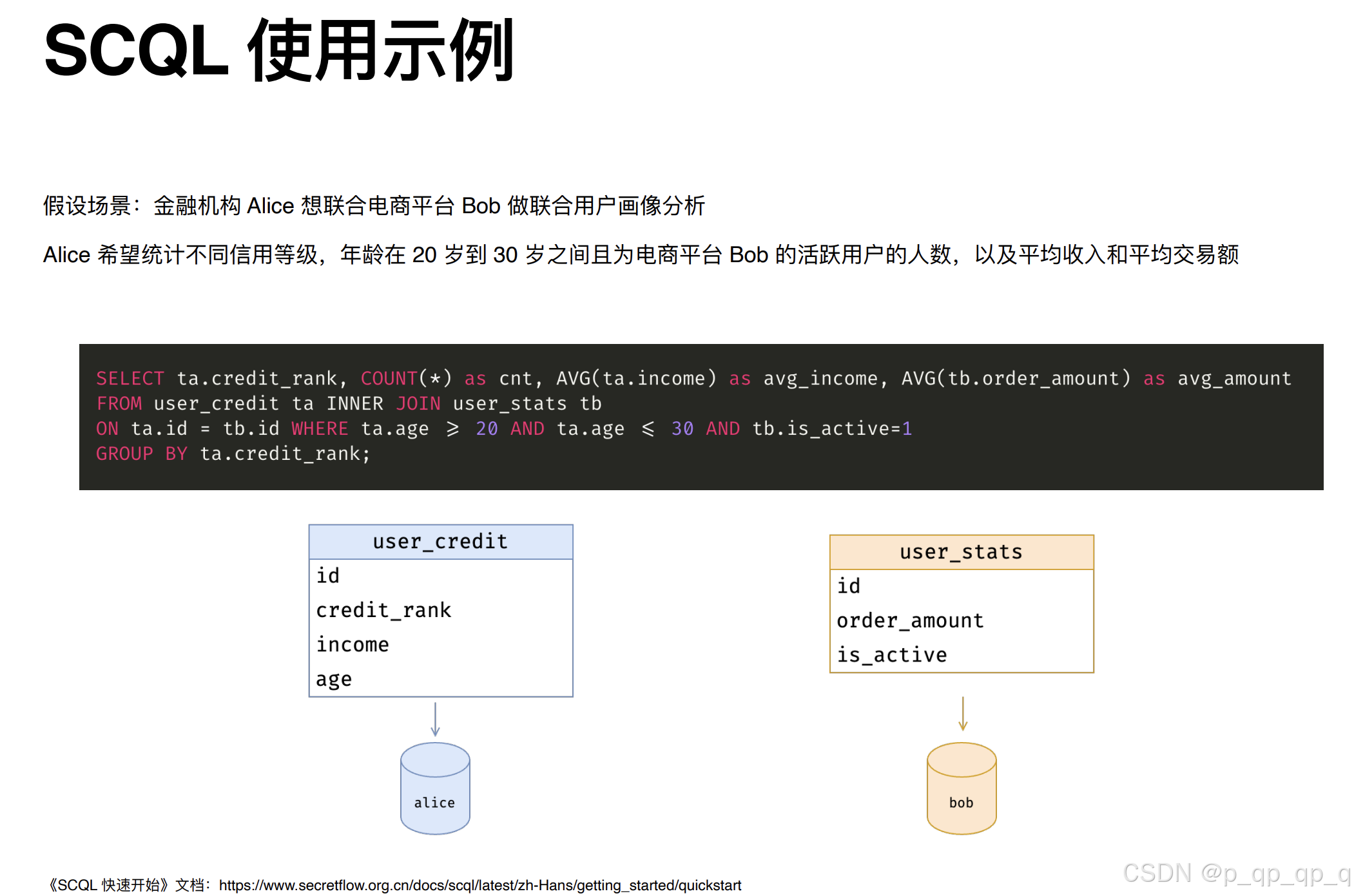Click the user_stats table header
This screenshot has height=896, width=1354.
point(961,552)
